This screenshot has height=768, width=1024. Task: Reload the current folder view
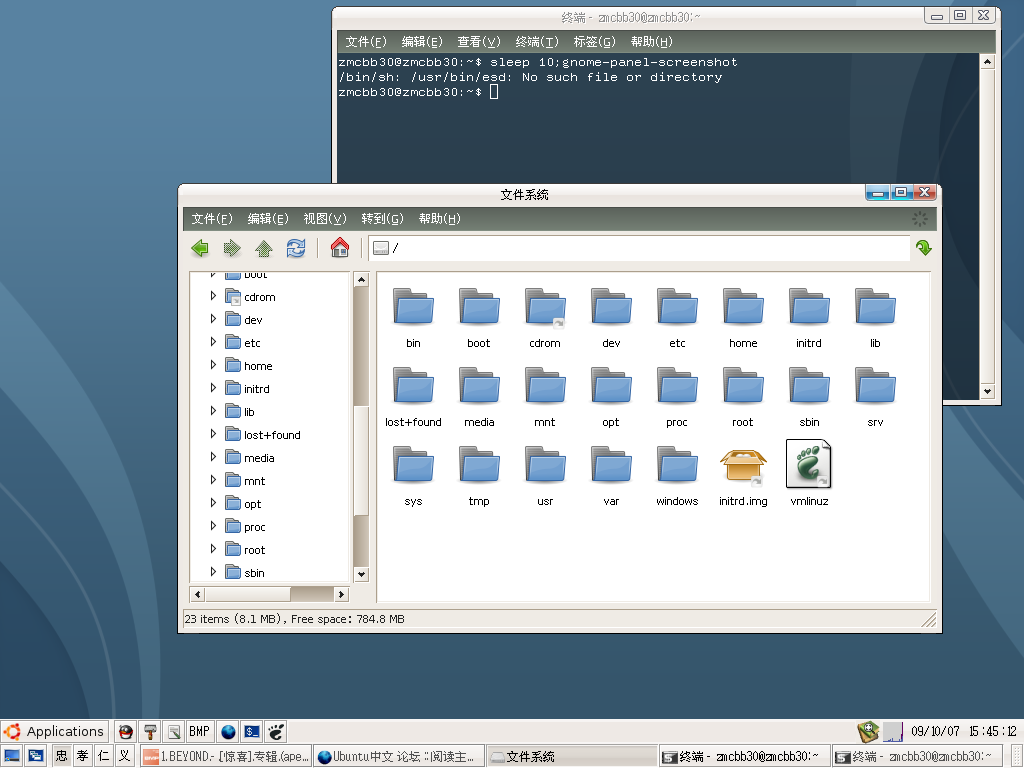296,248
